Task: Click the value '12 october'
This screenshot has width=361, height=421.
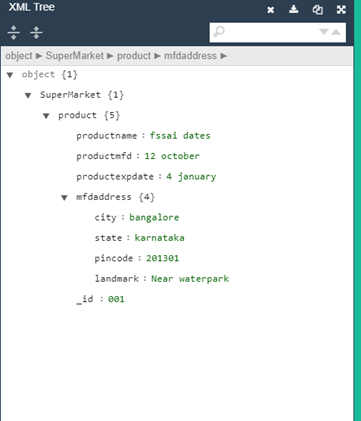Action: pos(172,156)
